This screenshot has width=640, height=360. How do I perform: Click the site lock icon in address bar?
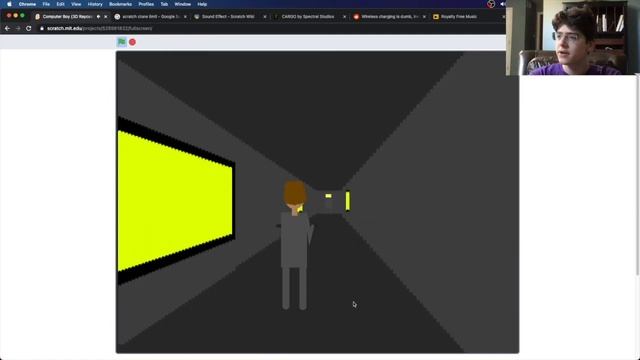click(42, 29)
